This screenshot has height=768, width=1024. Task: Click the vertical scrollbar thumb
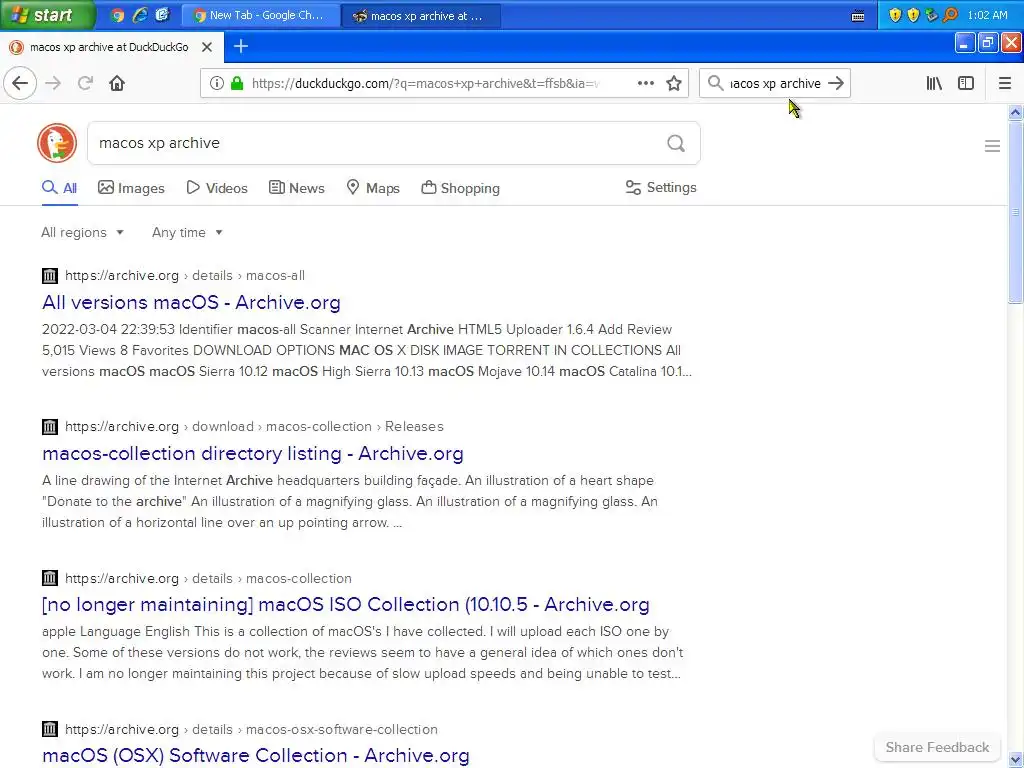(x=1015, y=212)
